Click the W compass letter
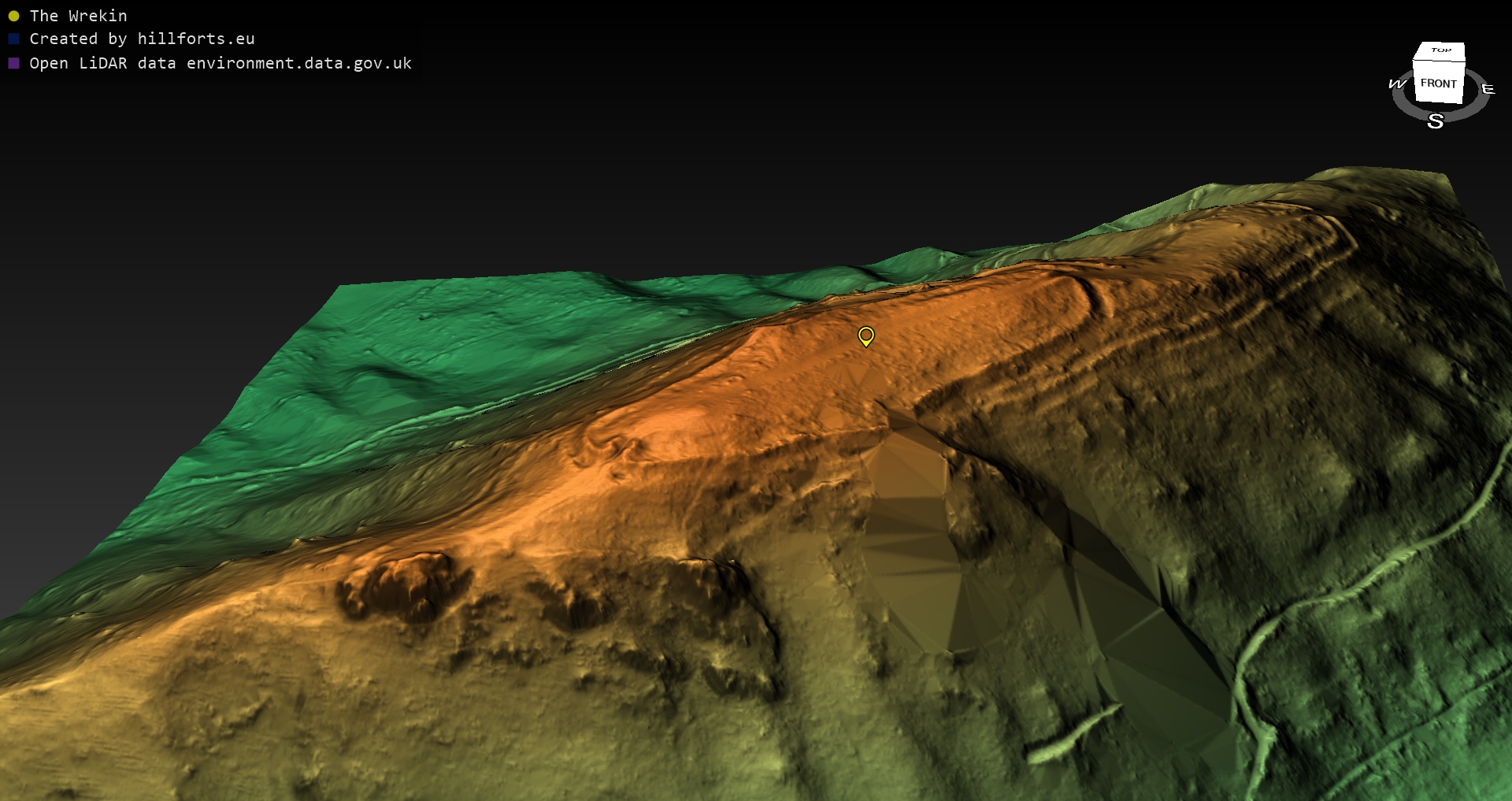The width and height of the screenshot is (1512, 801). tap(1397, 83)
